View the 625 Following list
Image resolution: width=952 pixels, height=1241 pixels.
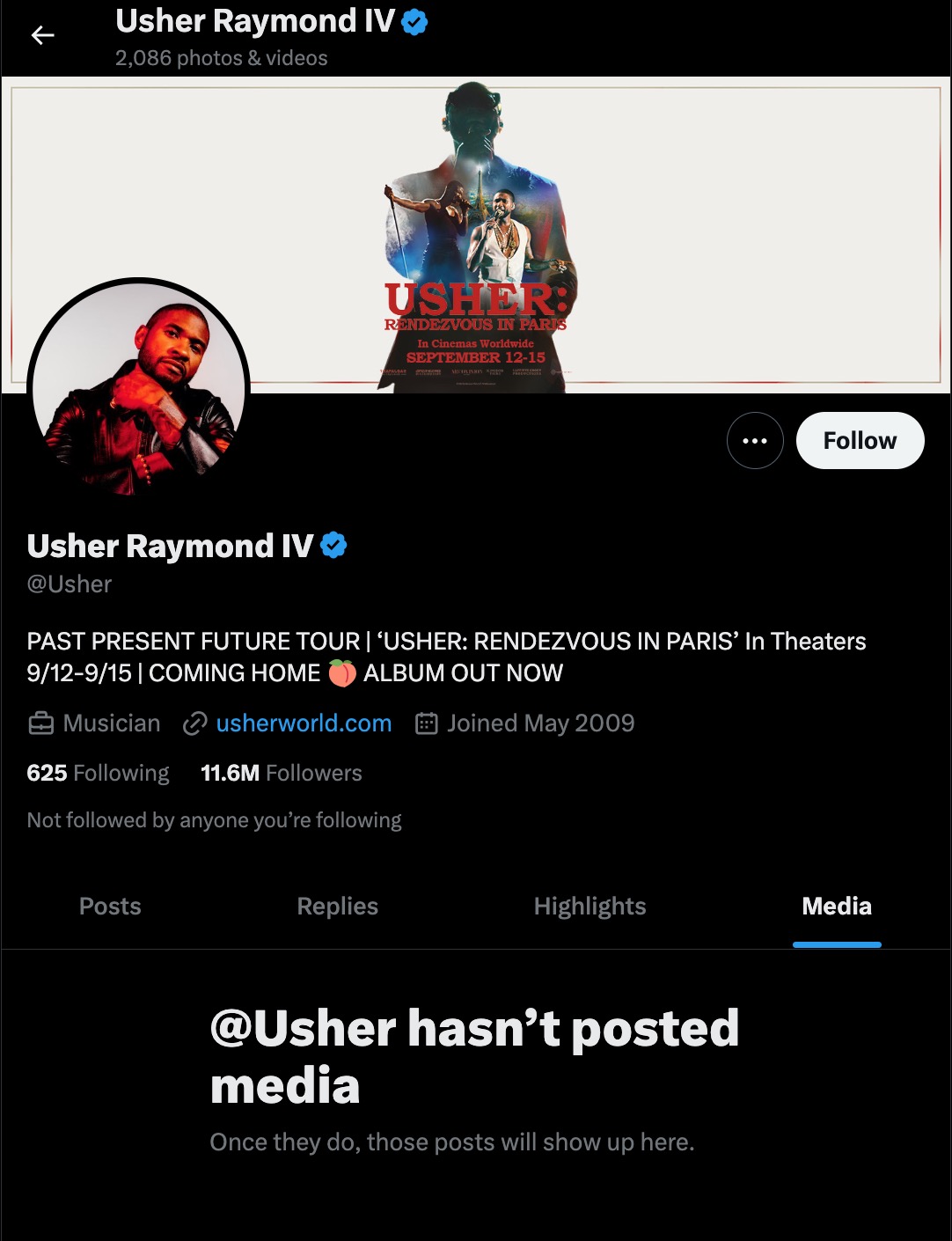pos(99,773)
